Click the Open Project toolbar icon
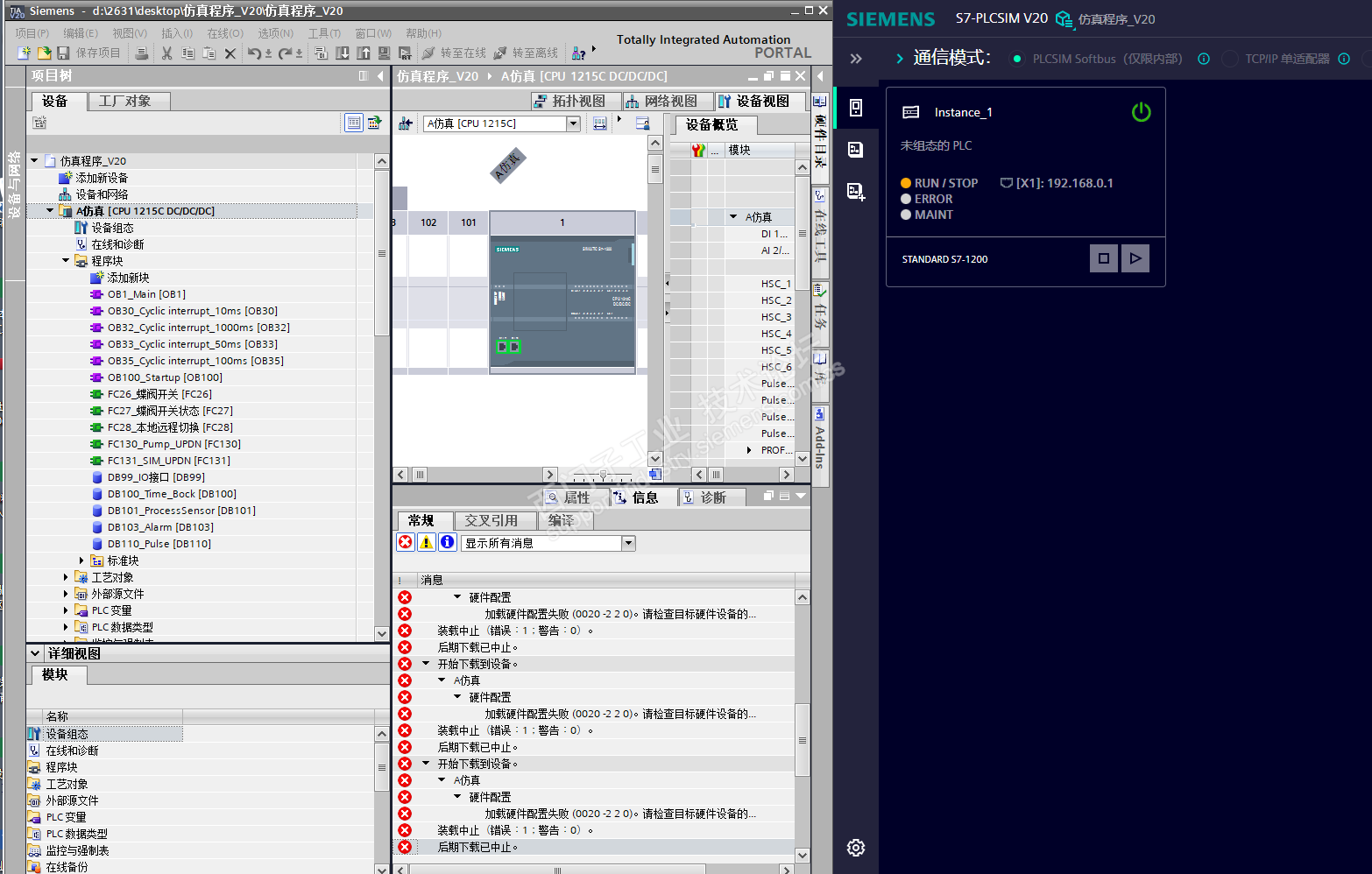1372x874 pixels. coord(44,53)
